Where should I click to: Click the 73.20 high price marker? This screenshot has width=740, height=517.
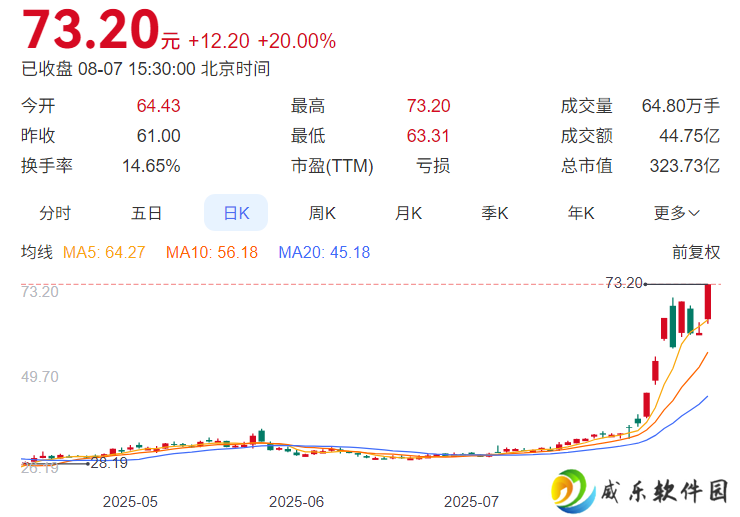pos(623,283)
